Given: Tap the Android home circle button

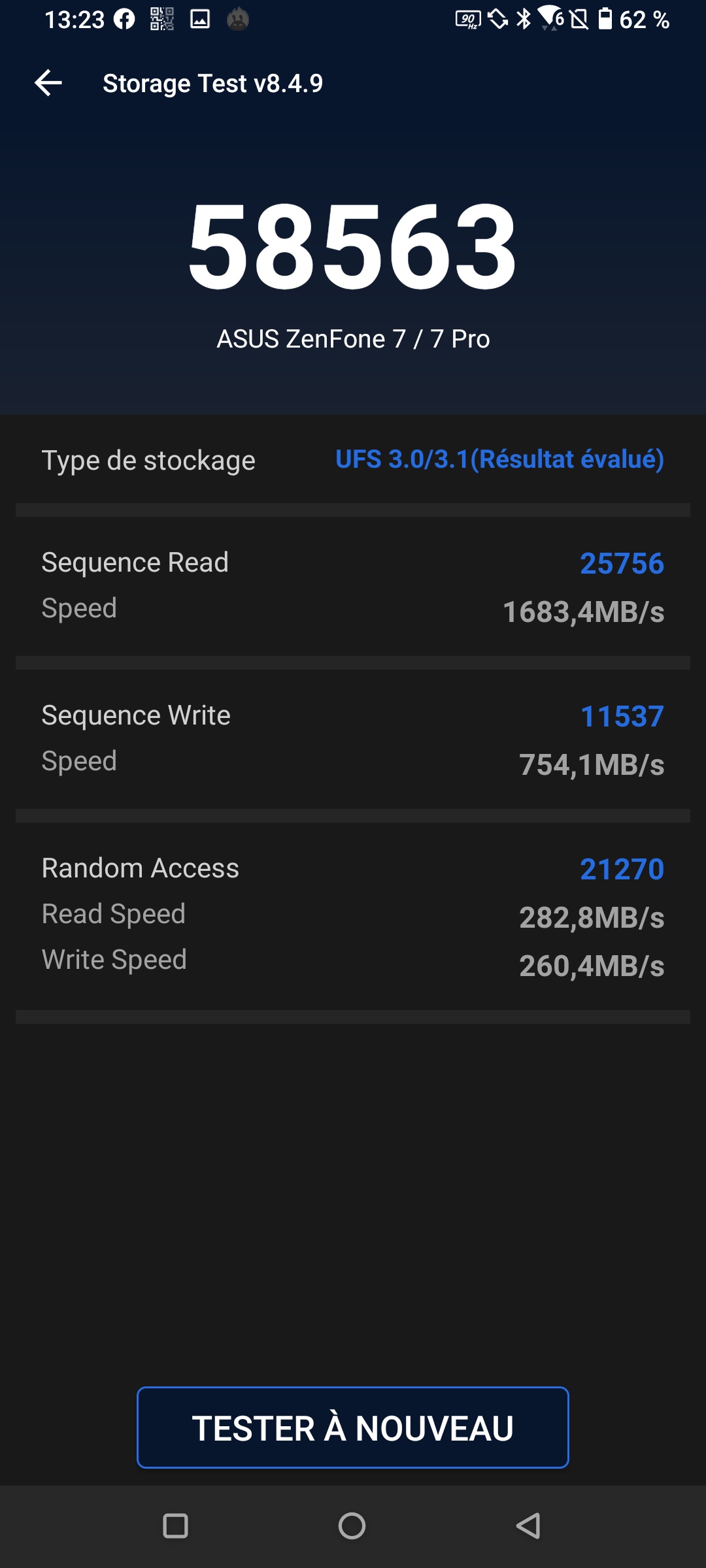Looking at the screenshot, I should (x=352, y=1526).
